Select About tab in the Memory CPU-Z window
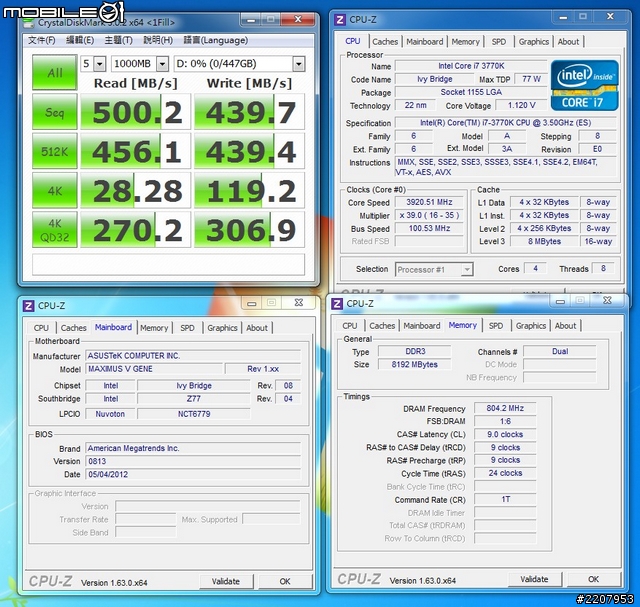The image size is (640, 607). pyautogui.click(x=565, y=326)
